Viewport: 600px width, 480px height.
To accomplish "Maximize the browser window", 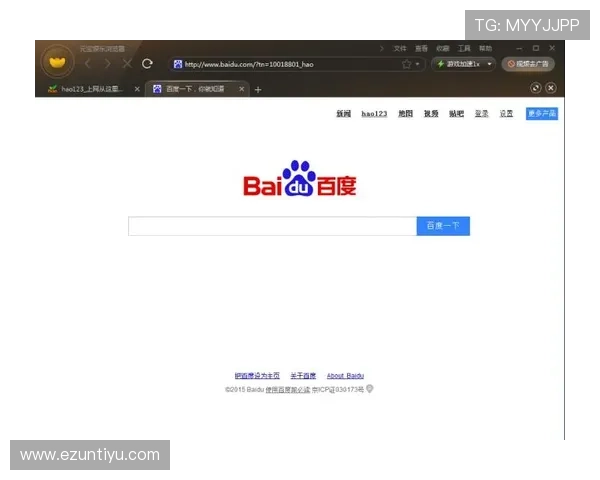I will click(x=536, y=48).
